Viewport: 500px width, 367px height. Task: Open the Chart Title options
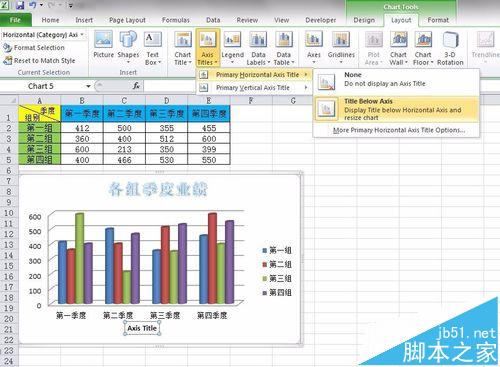(183, 47)
